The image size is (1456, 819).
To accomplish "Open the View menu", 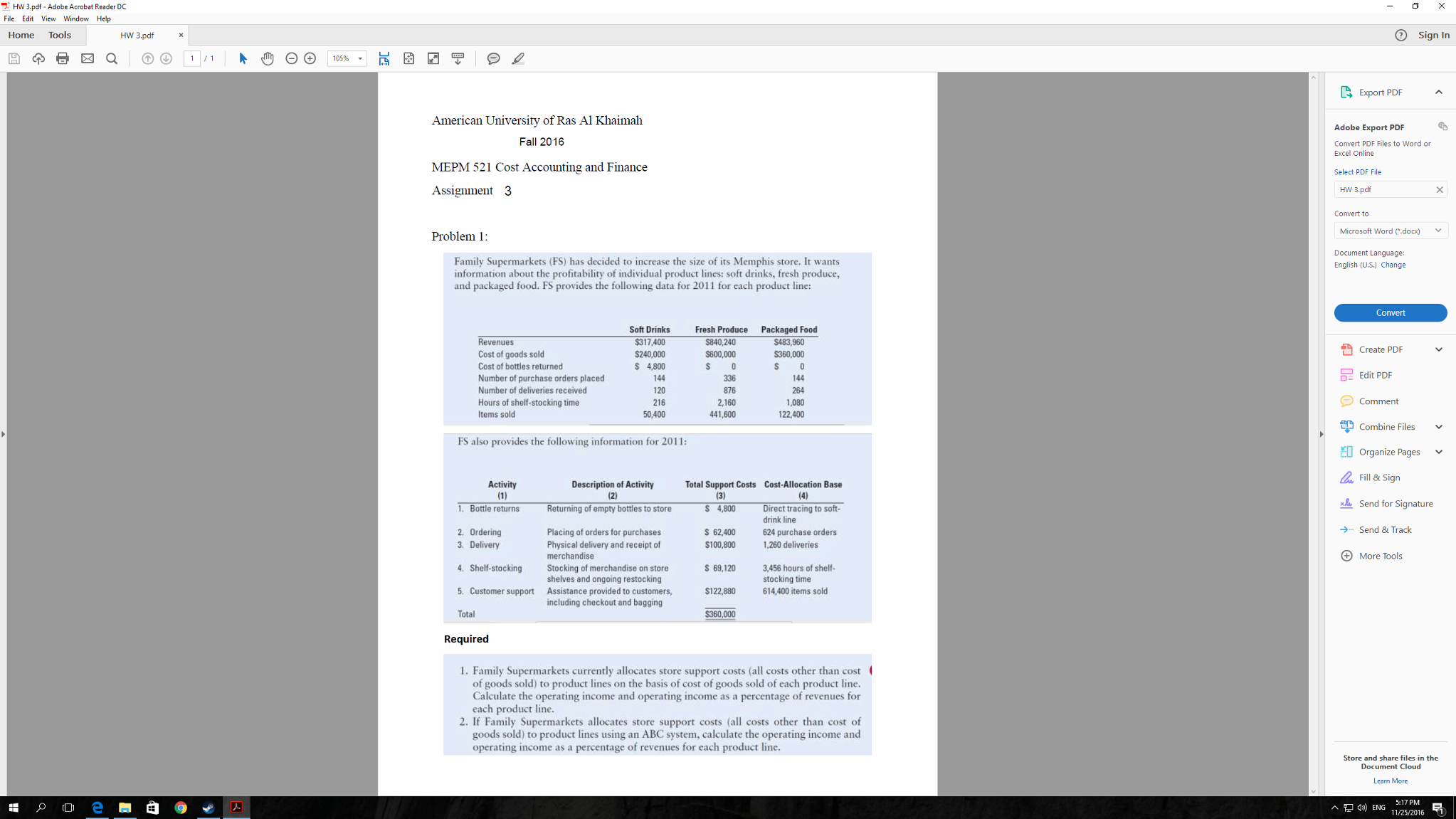I will pyautogui.click(x=48, y=19).
